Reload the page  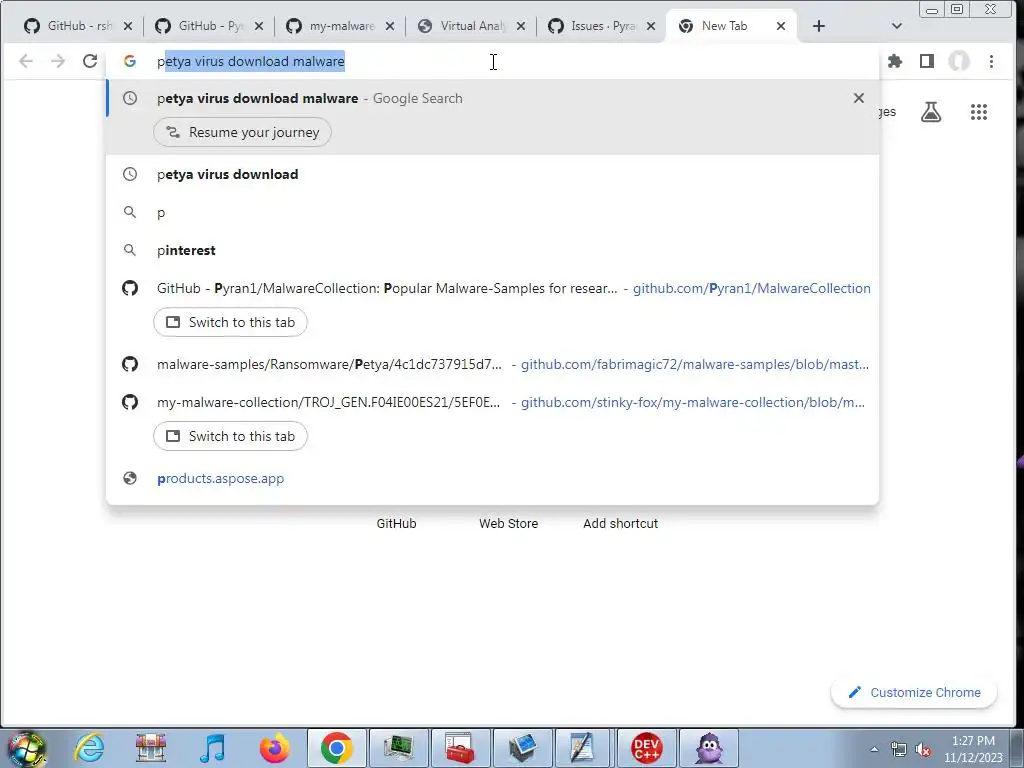click(90, 61)
